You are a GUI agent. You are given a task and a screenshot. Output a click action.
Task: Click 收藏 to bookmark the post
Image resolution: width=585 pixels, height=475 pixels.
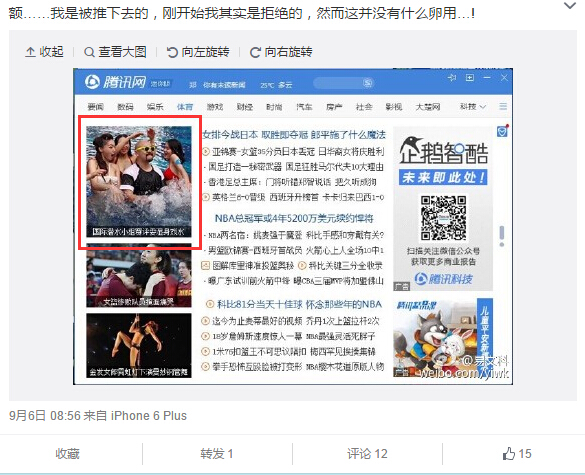click(68, 454)
